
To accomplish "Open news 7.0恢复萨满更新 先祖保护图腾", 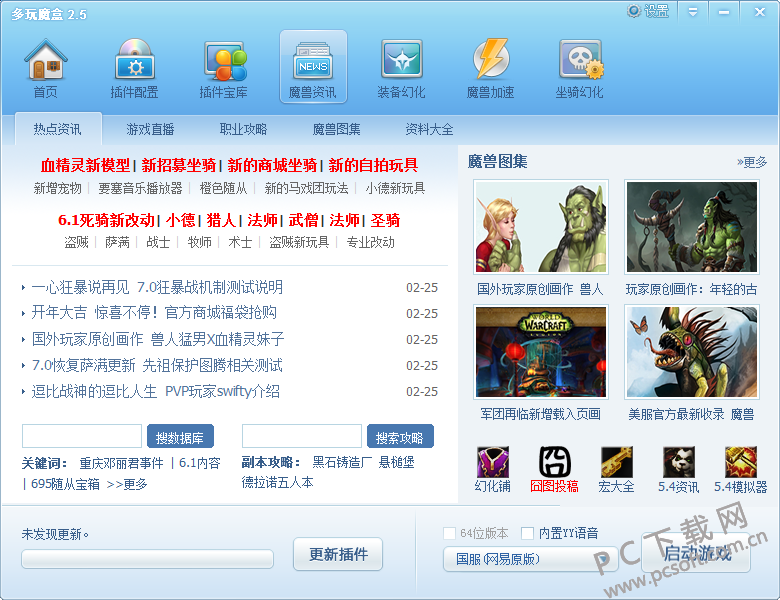I will (x=157, y=365).
